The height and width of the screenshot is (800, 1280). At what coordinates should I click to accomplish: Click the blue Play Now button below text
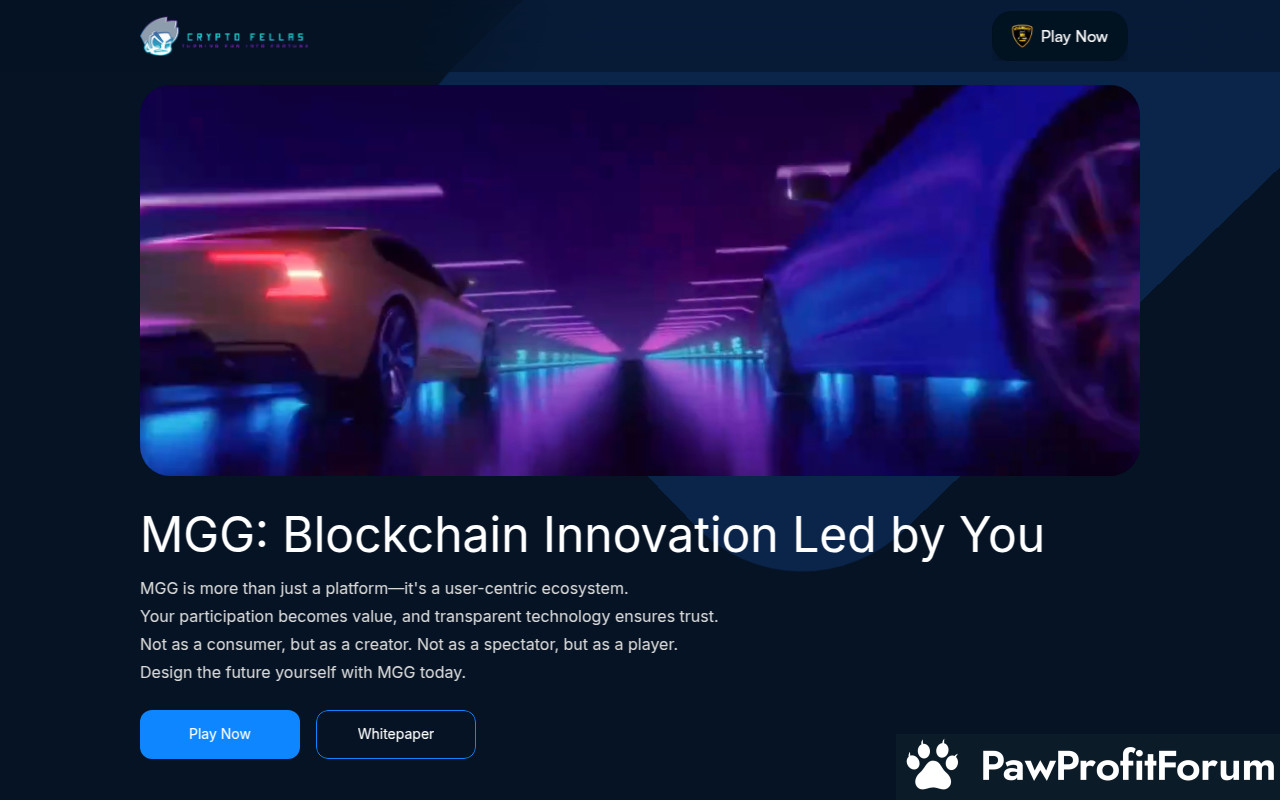point(220,734)
